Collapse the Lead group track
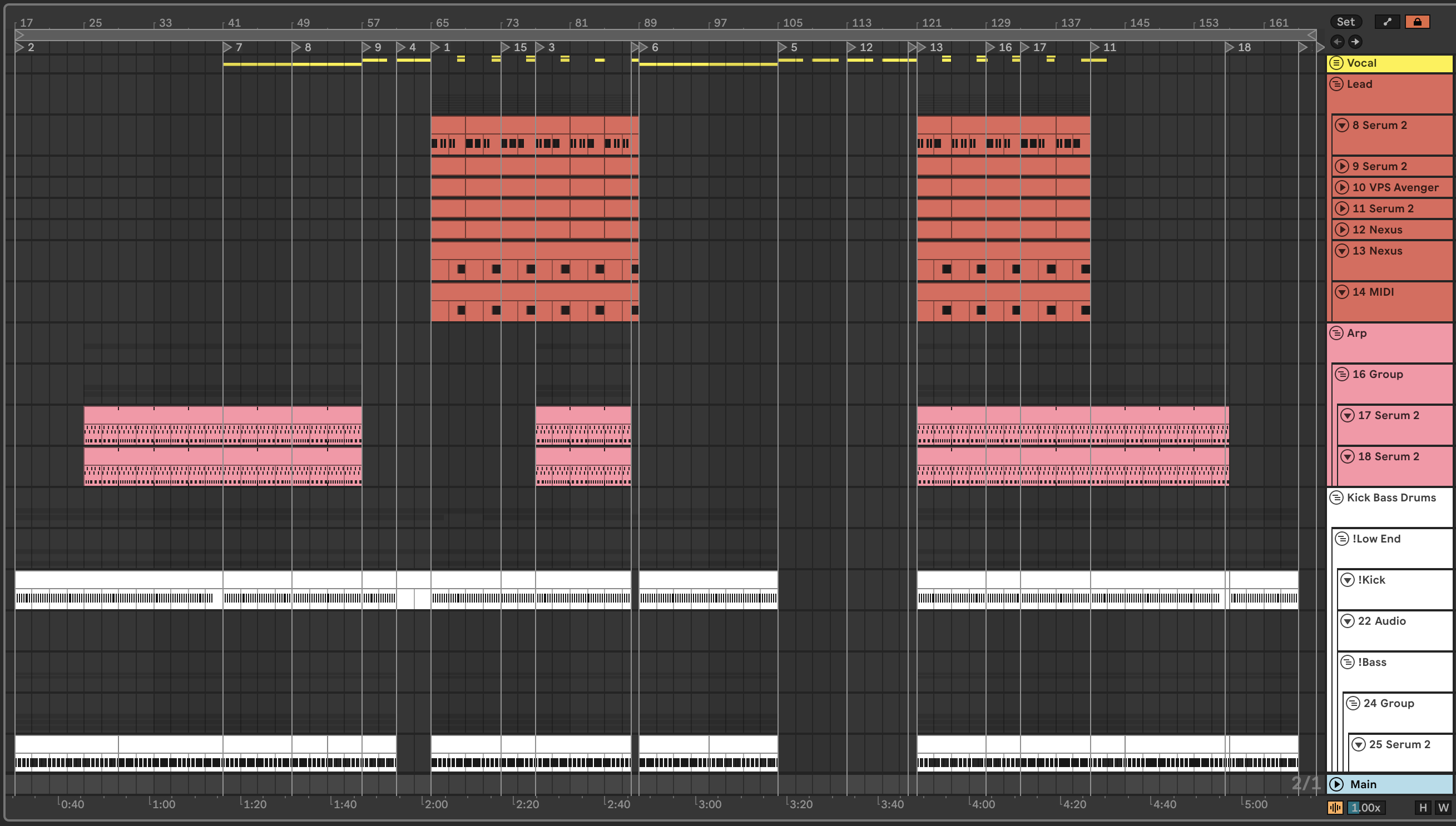This screenshot has width=1456, height=826. [x=1336, y=84]
